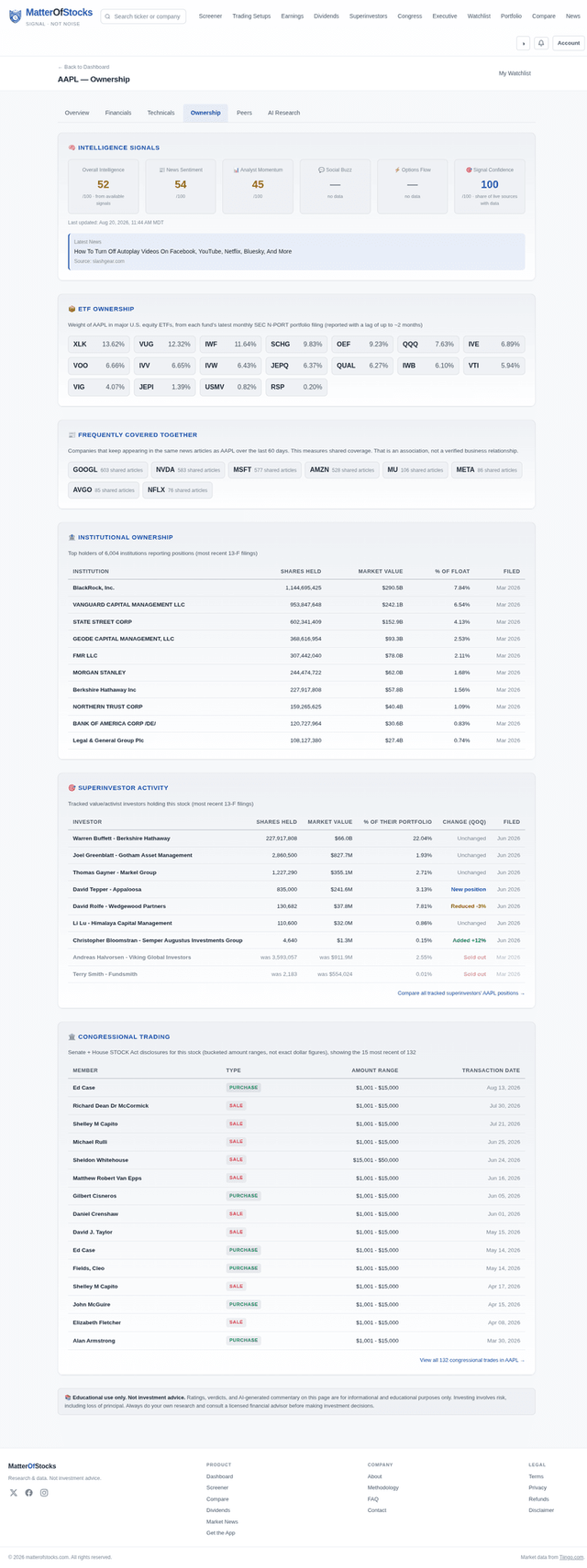Screen dimensions: 587x1568
Task: Click Compare all tracked superinvestors' AAPL positions
Action: [461, 993]
